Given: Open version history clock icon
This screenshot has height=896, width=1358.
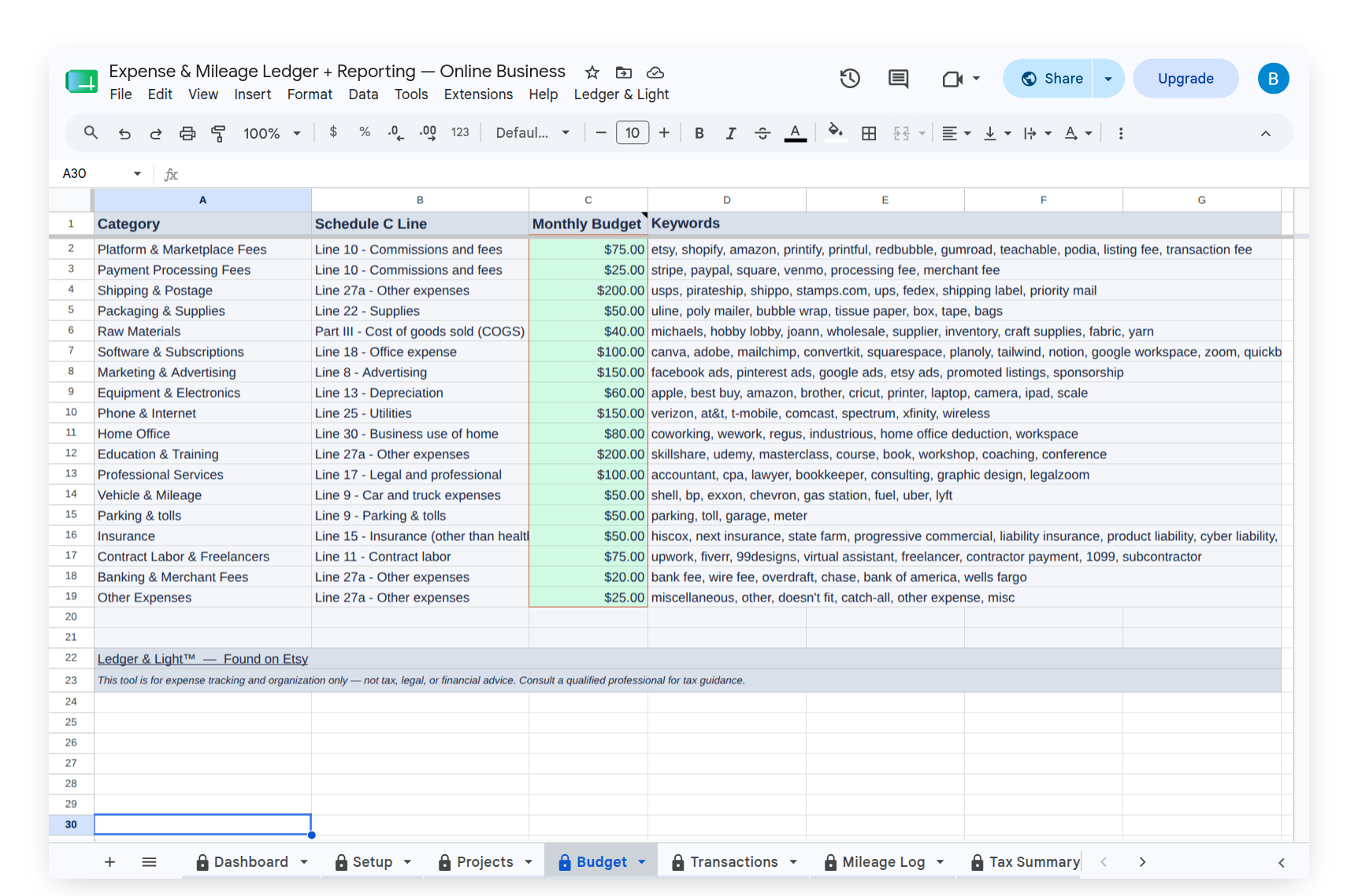Looking at the screenshot, I should (850, 78).
